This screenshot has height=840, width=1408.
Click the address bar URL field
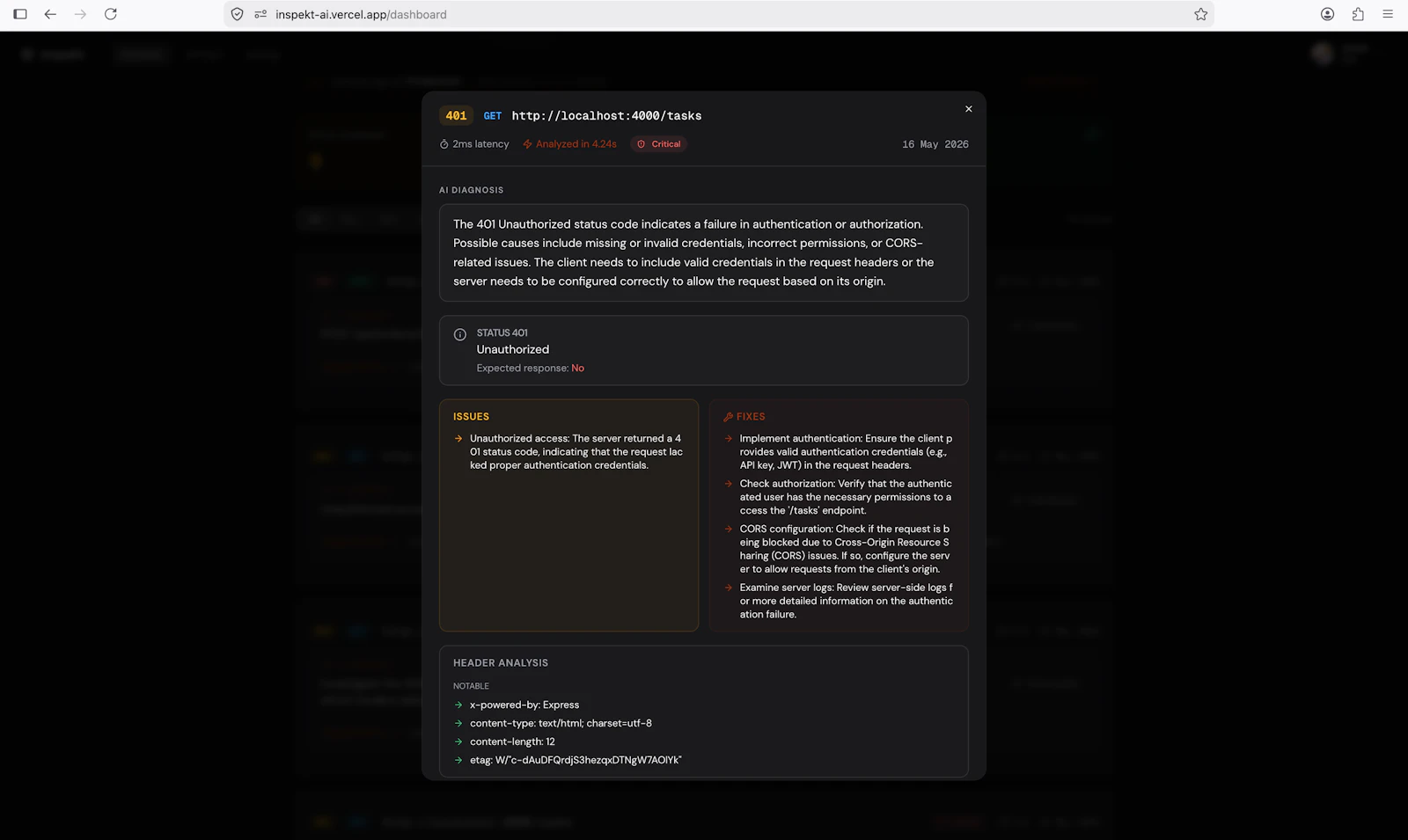point(719,14)
